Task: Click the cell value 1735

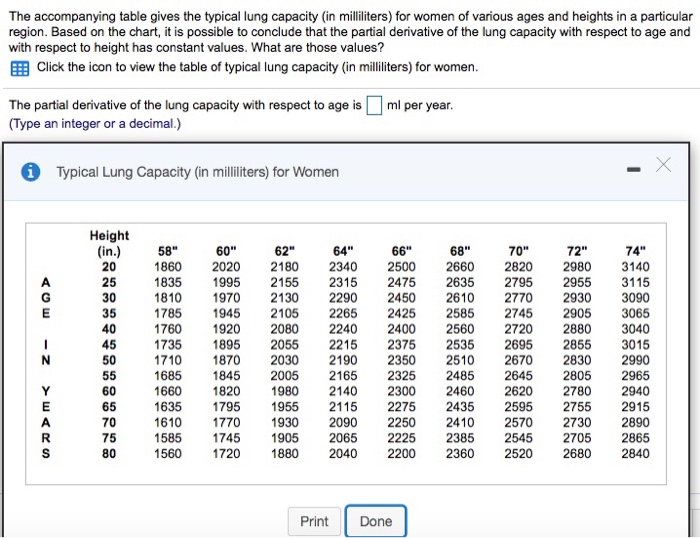Action: [x=168, y=345]
